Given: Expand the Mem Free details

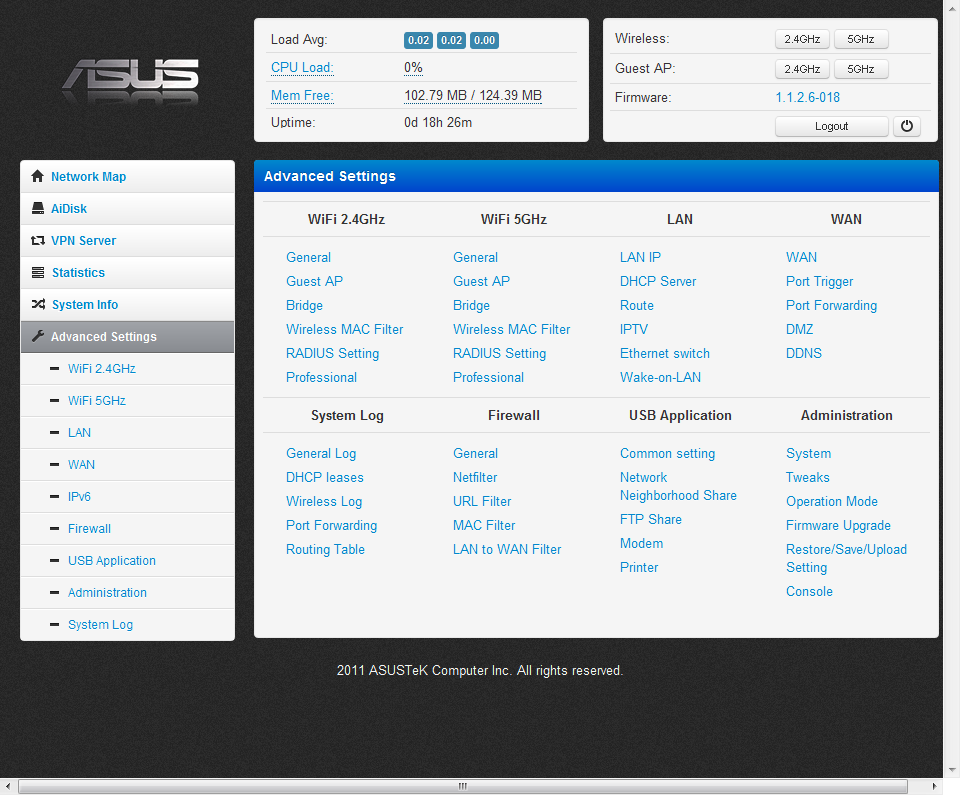Looking at the screenshot, I should [x=301, y=96].
